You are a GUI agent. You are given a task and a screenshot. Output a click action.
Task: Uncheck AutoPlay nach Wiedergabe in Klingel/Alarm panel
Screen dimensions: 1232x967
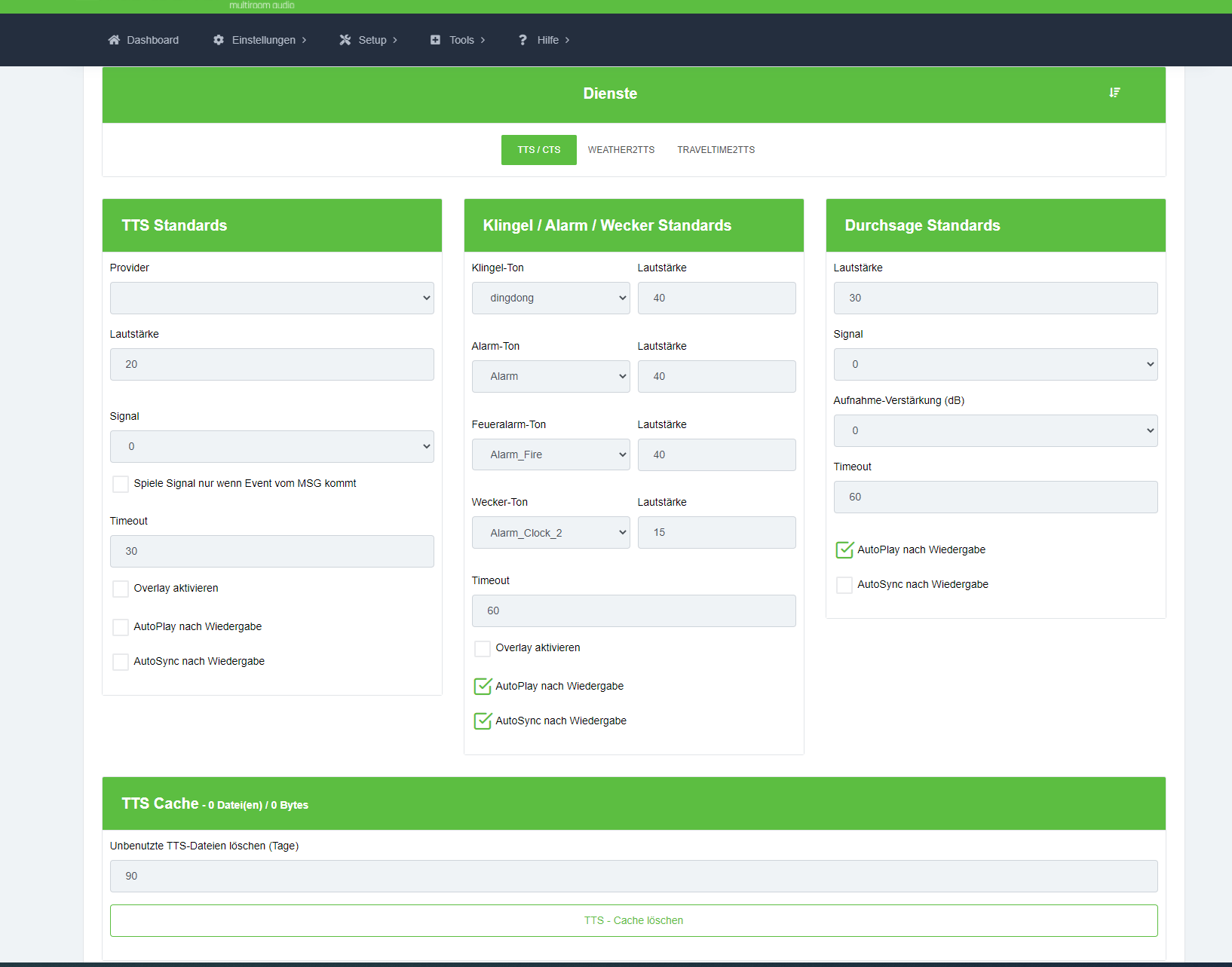click(x=483, y=686)
